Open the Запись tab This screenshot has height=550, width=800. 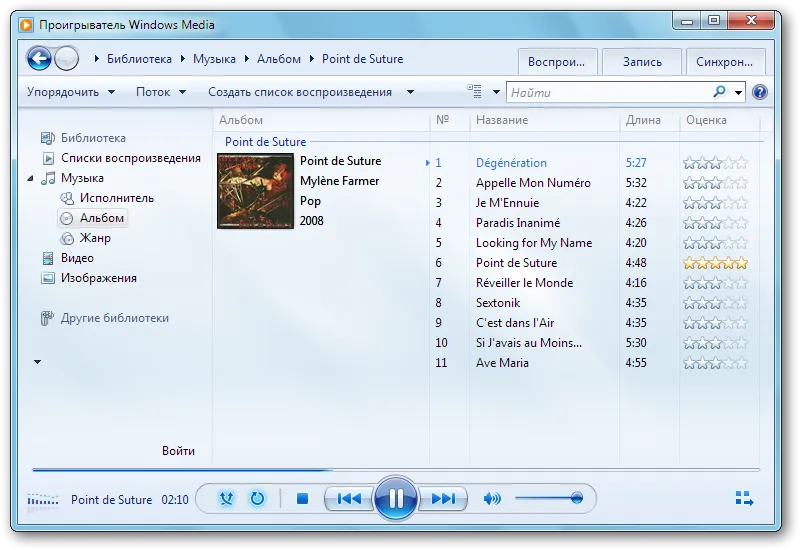642,62
